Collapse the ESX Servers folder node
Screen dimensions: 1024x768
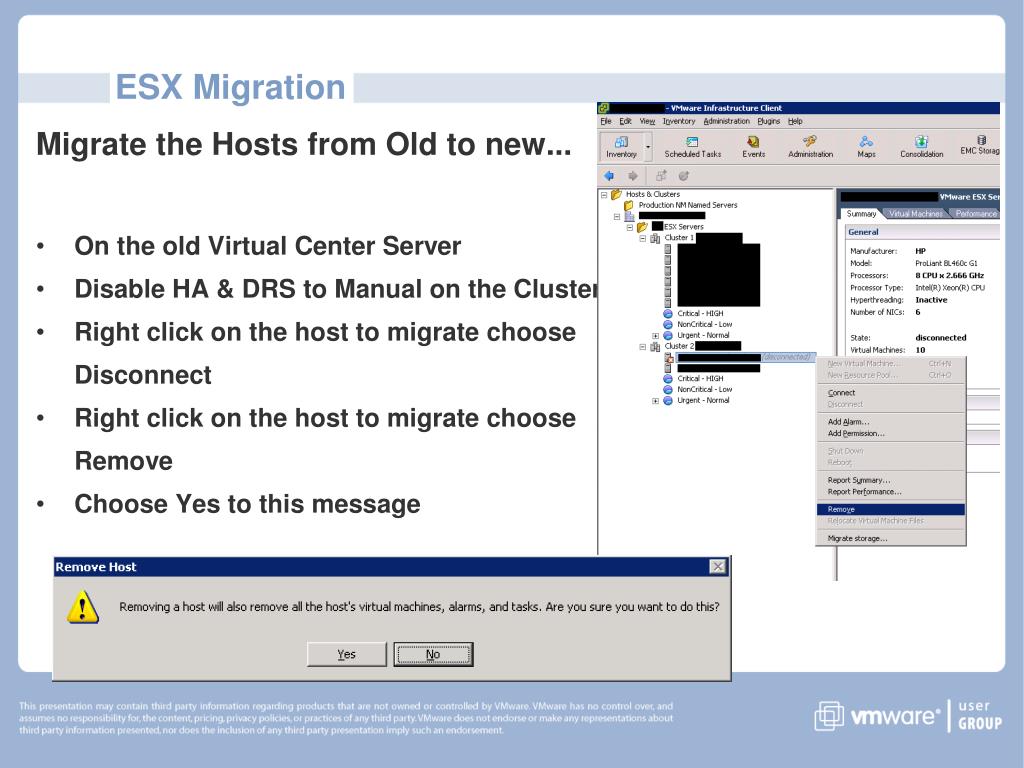[630, 227]
